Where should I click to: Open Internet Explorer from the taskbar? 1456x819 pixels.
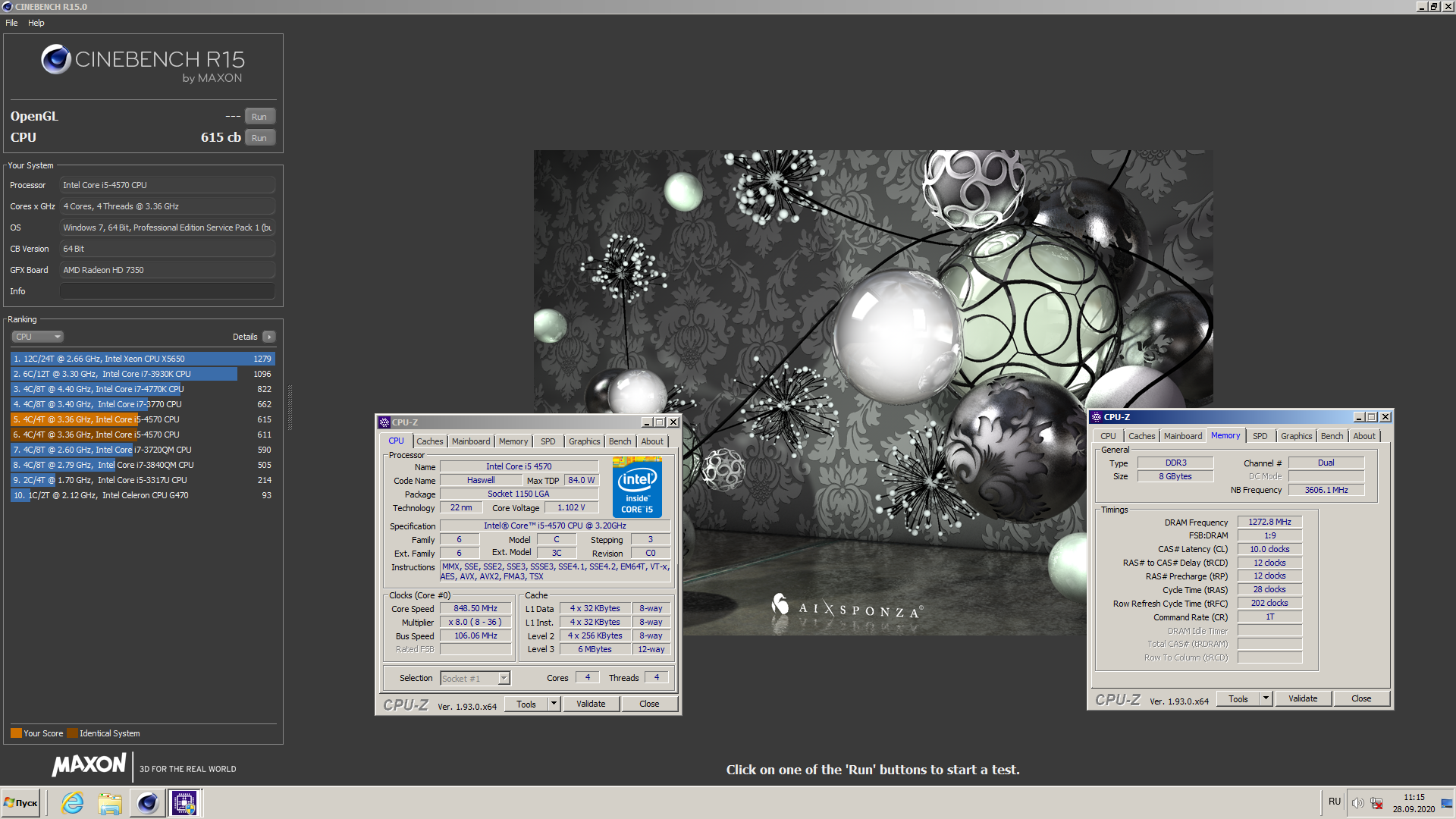pyautogui.click(x=73, y=803)
